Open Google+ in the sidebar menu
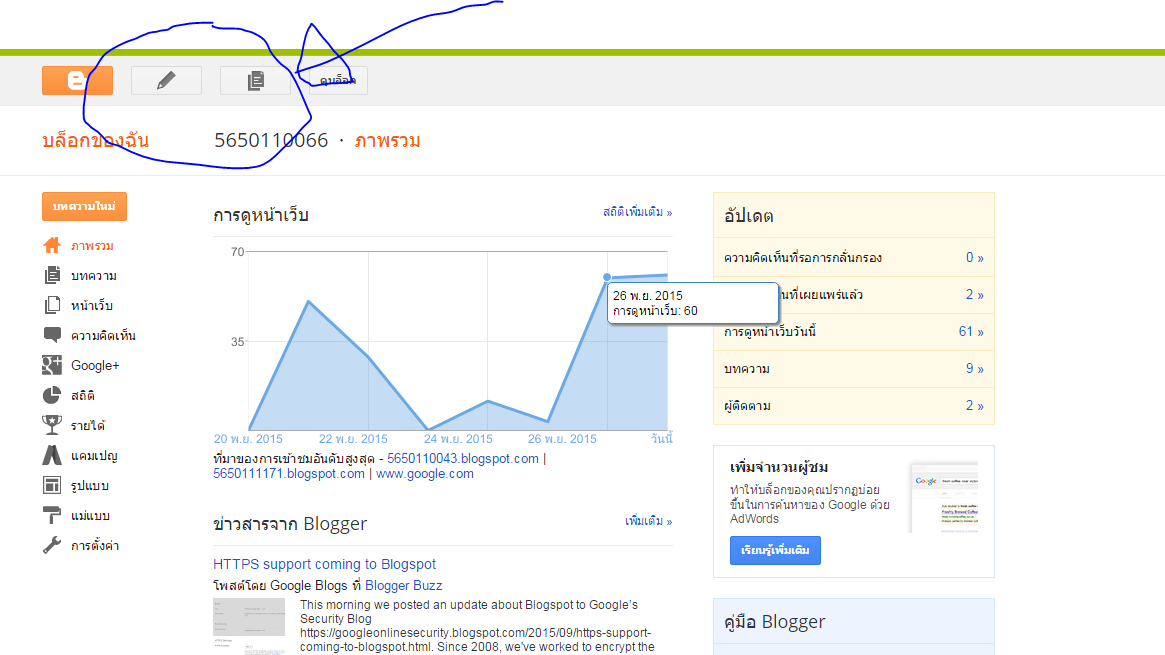This screenshot has height=655, width=1165. click(95, 365)
